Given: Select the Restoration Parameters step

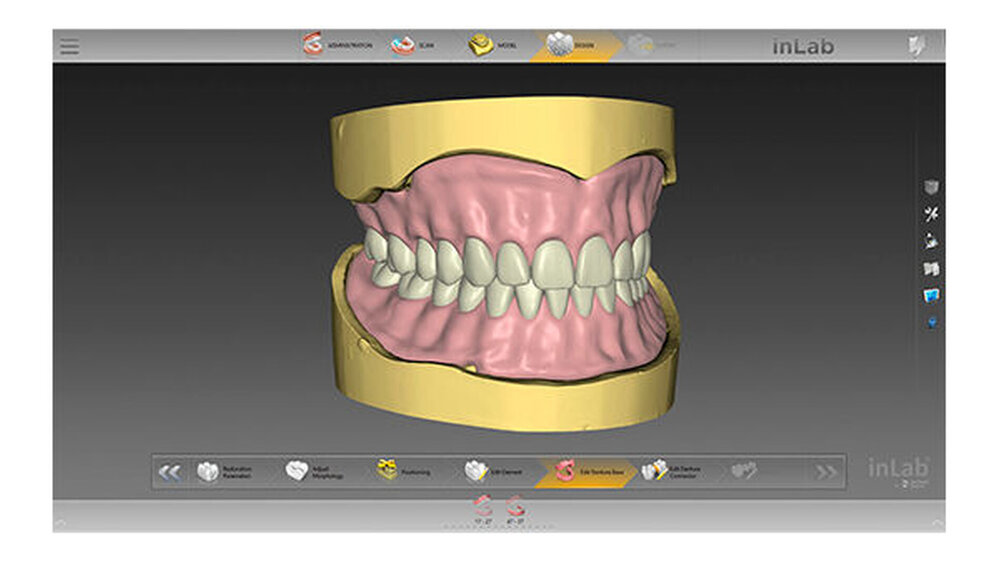Looking at the screenshot, I should tap(225, 472).
